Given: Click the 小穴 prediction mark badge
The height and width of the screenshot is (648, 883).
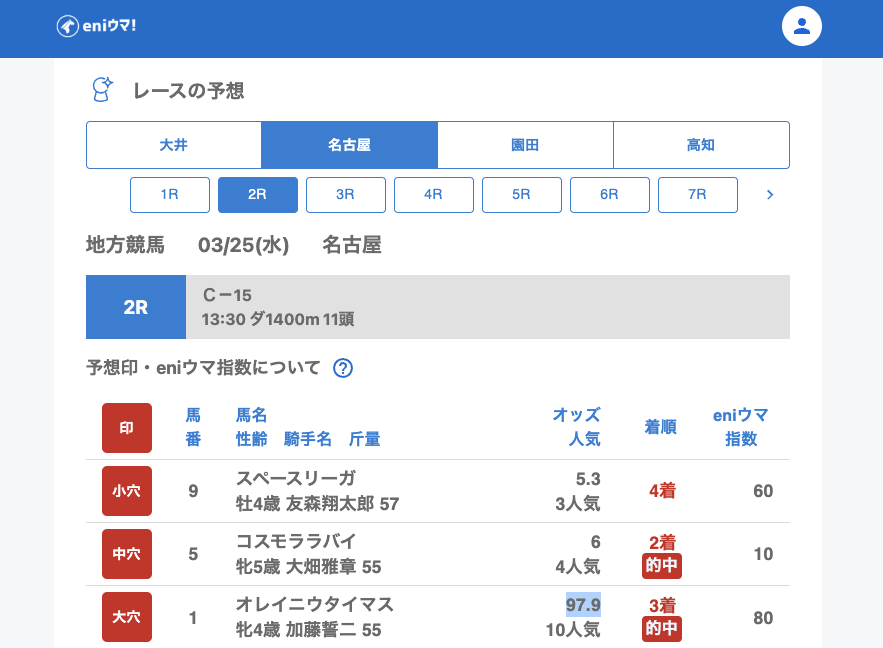Looking at the screenshot, I should (x=127, y=491).
